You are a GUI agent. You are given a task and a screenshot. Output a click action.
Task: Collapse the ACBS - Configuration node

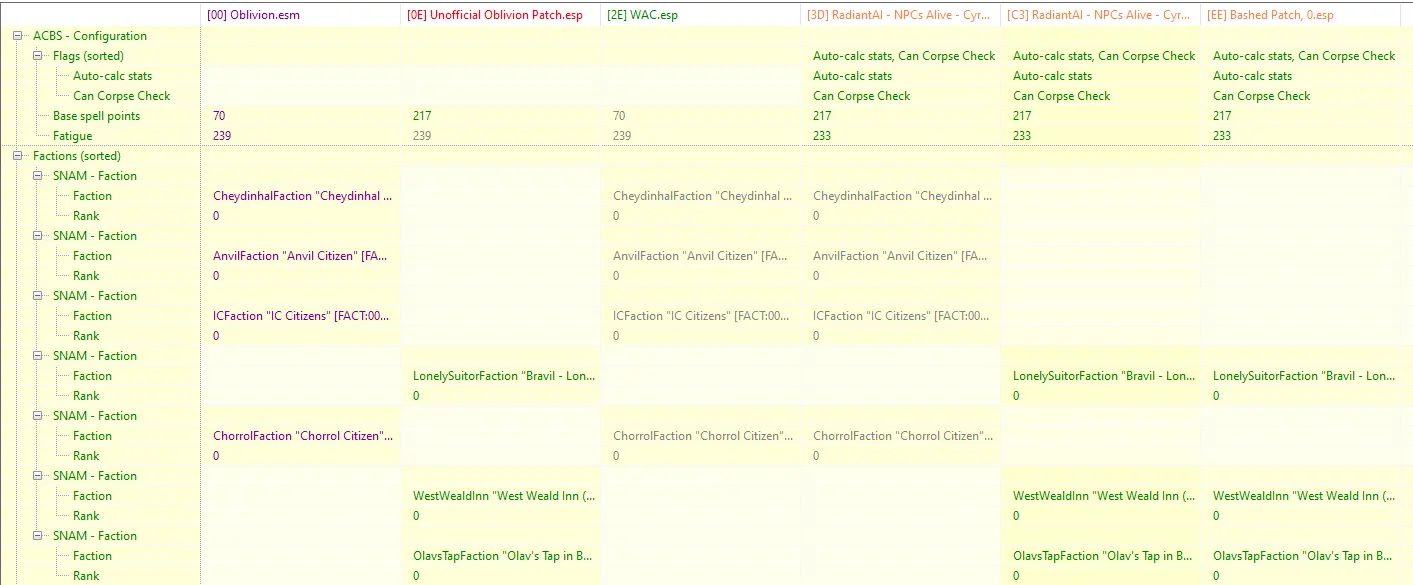point(19,36)
